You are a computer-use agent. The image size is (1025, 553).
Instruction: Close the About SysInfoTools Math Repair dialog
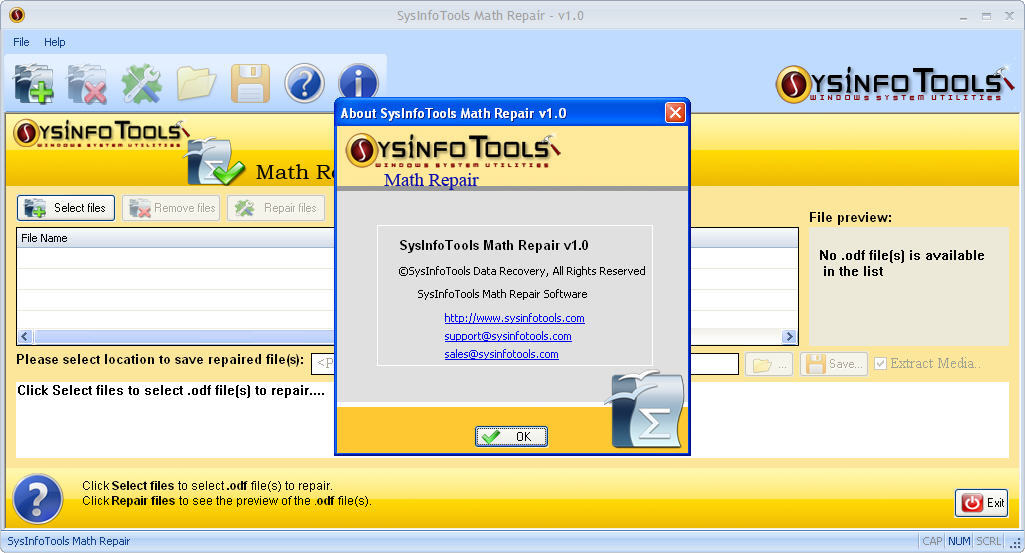[675, 113]
